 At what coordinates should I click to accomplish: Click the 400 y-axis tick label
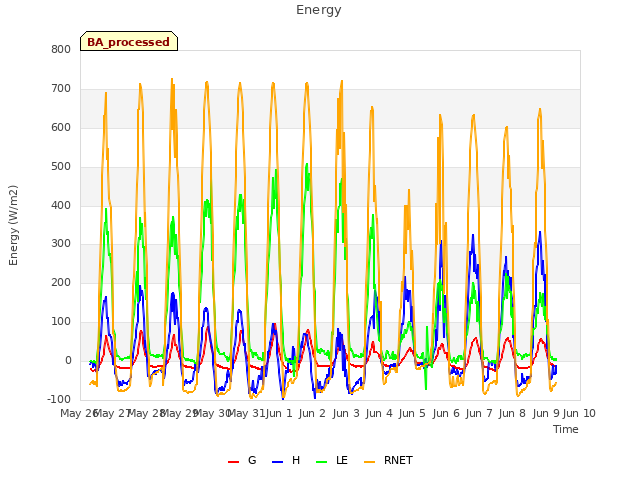coord(61,205)
